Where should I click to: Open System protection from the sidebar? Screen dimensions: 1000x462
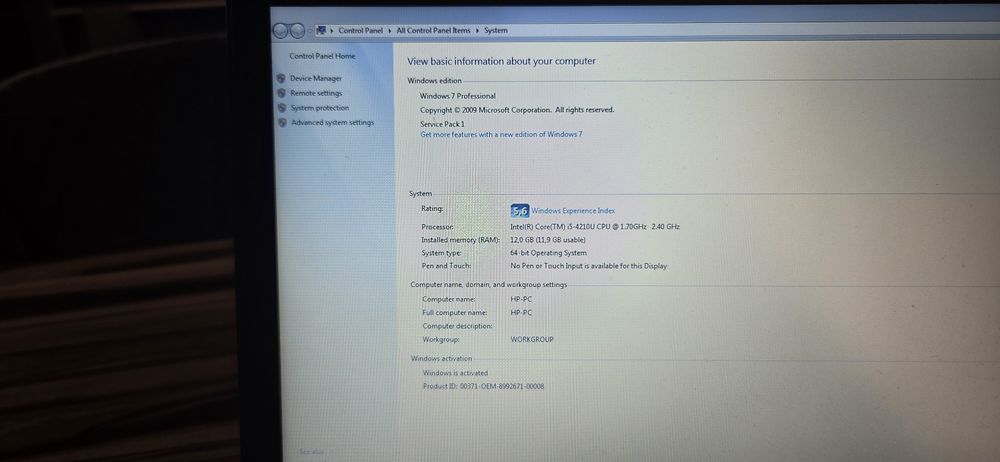320,108
